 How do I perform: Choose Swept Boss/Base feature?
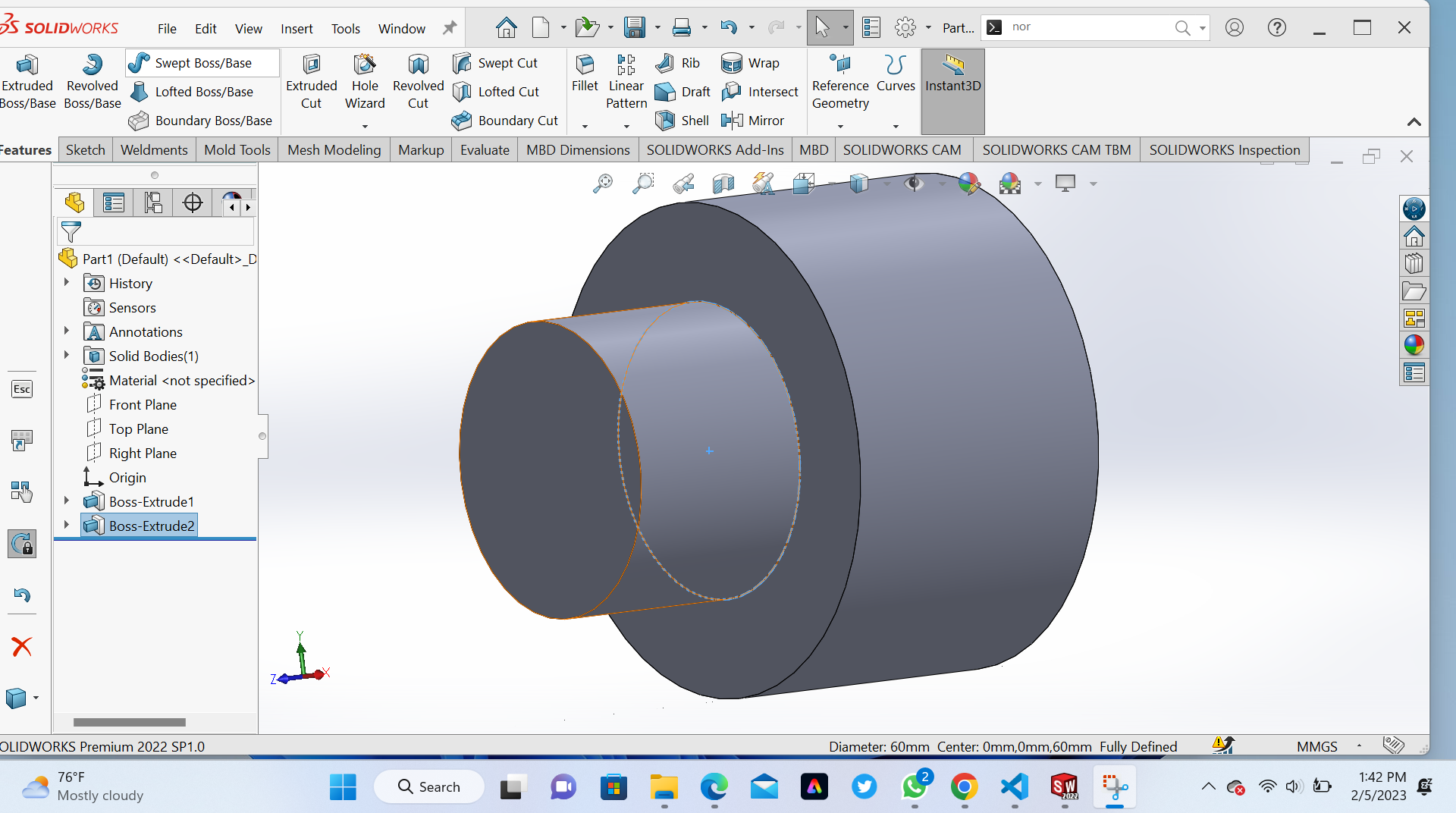[203, 63]
